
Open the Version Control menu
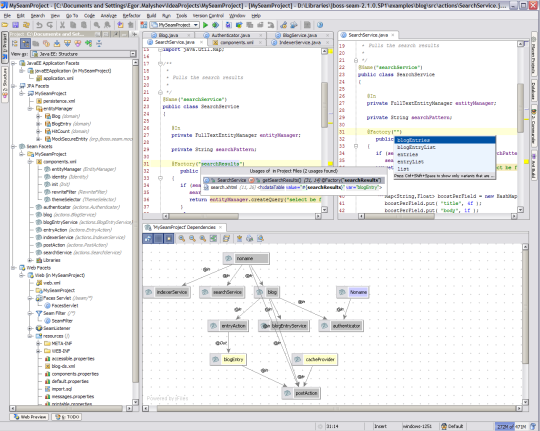pyautogui.click(x=208, y=16)
